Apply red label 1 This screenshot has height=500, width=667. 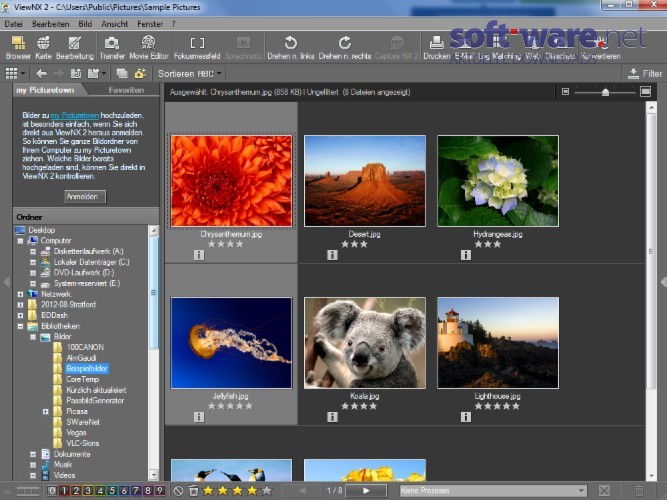[64, 491]
